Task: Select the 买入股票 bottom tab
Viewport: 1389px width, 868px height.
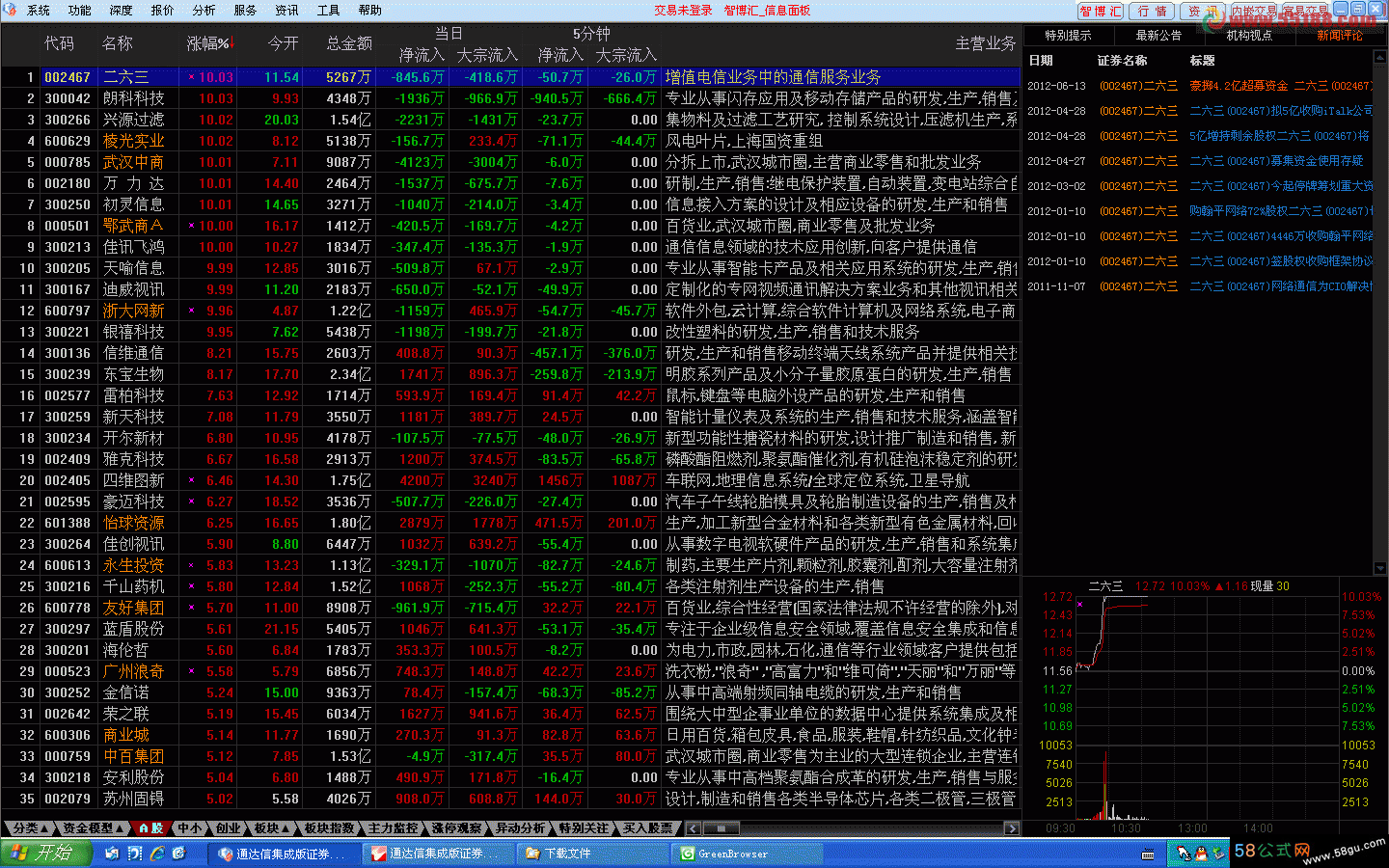Action: [648, 828]
